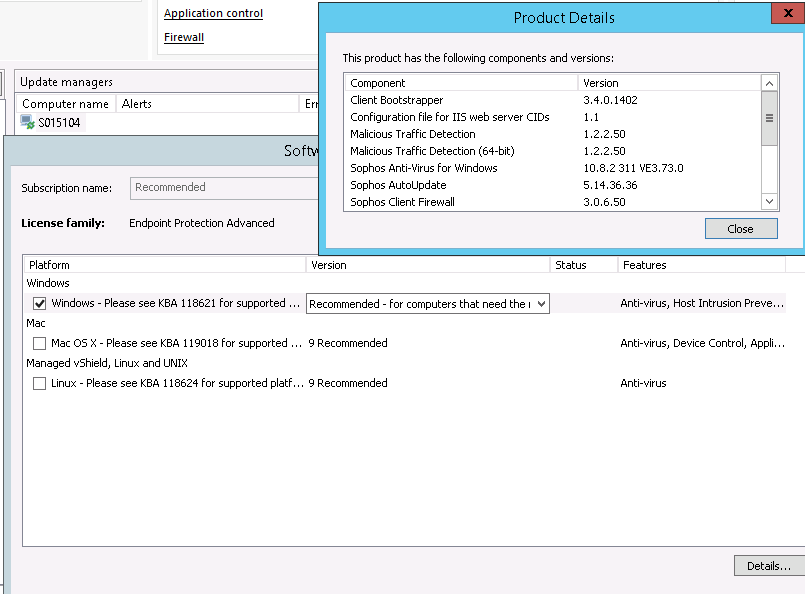
Task: Check the Linux platform checkbox
Action: tap(40, 384)
